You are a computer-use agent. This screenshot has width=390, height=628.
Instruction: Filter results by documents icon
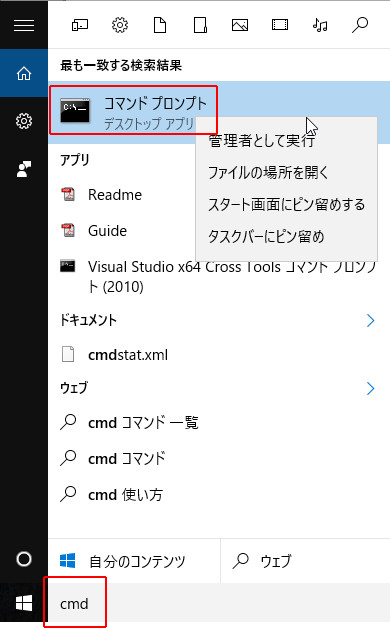(160, 25)
